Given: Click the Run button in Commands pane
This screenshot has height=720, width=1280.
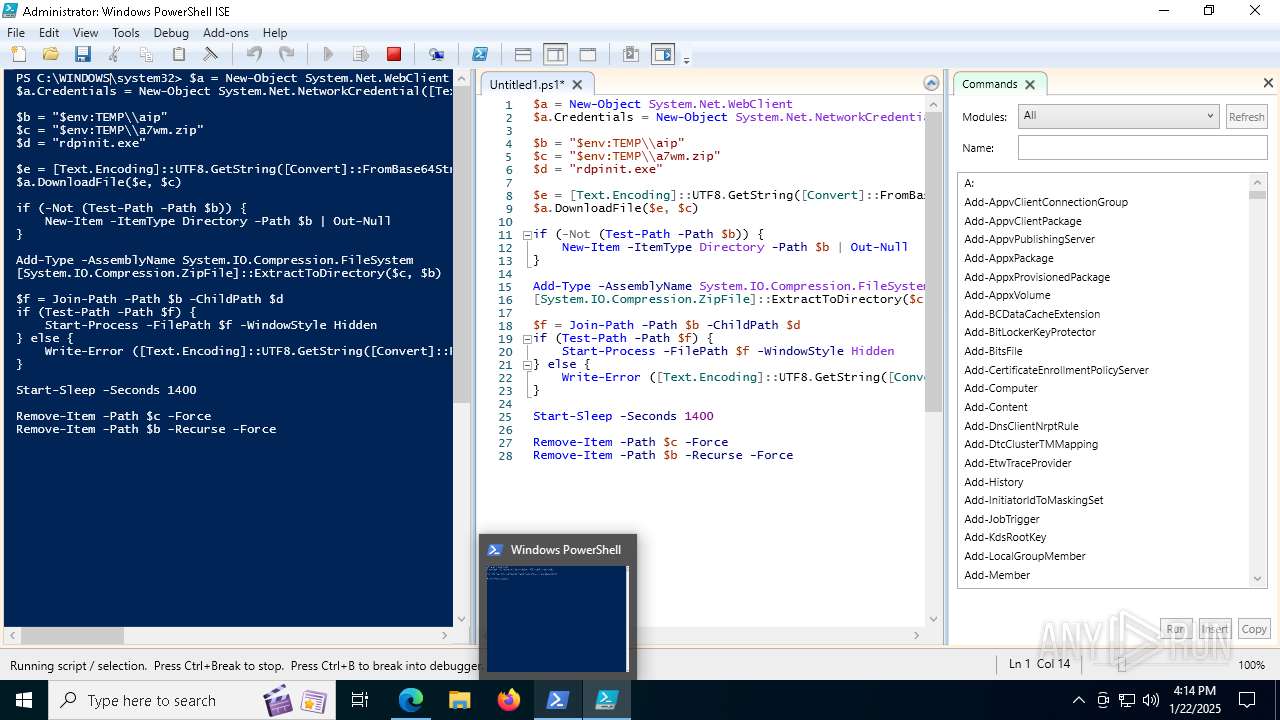Looking at the screenshot, I should 1175,629.
